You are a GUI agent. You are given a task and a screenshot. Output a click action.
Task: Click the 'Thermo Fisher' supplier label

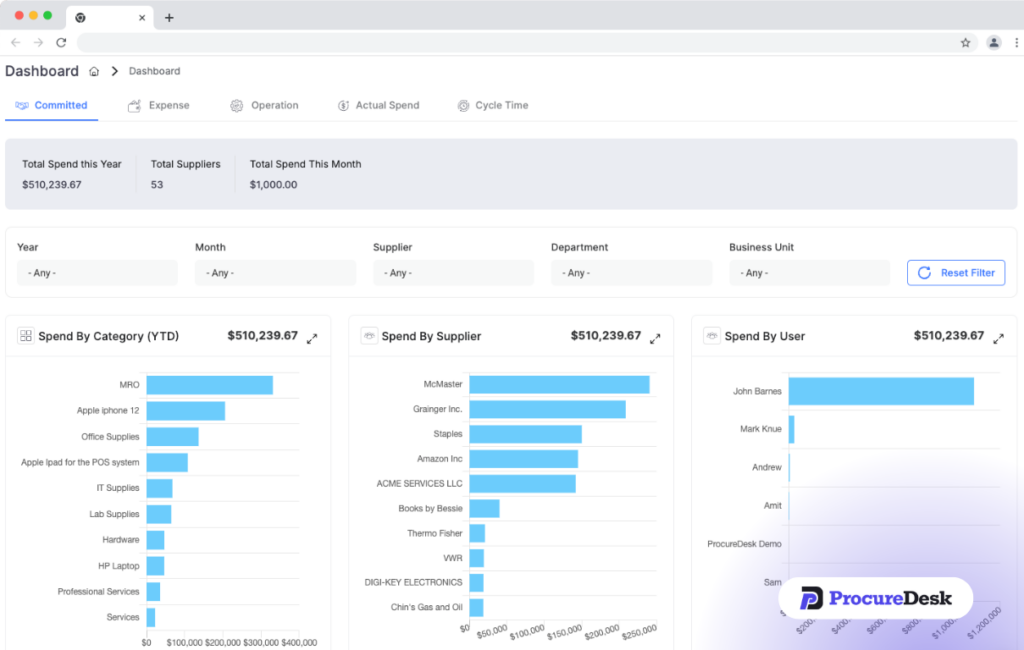click(x=435, y=533)
